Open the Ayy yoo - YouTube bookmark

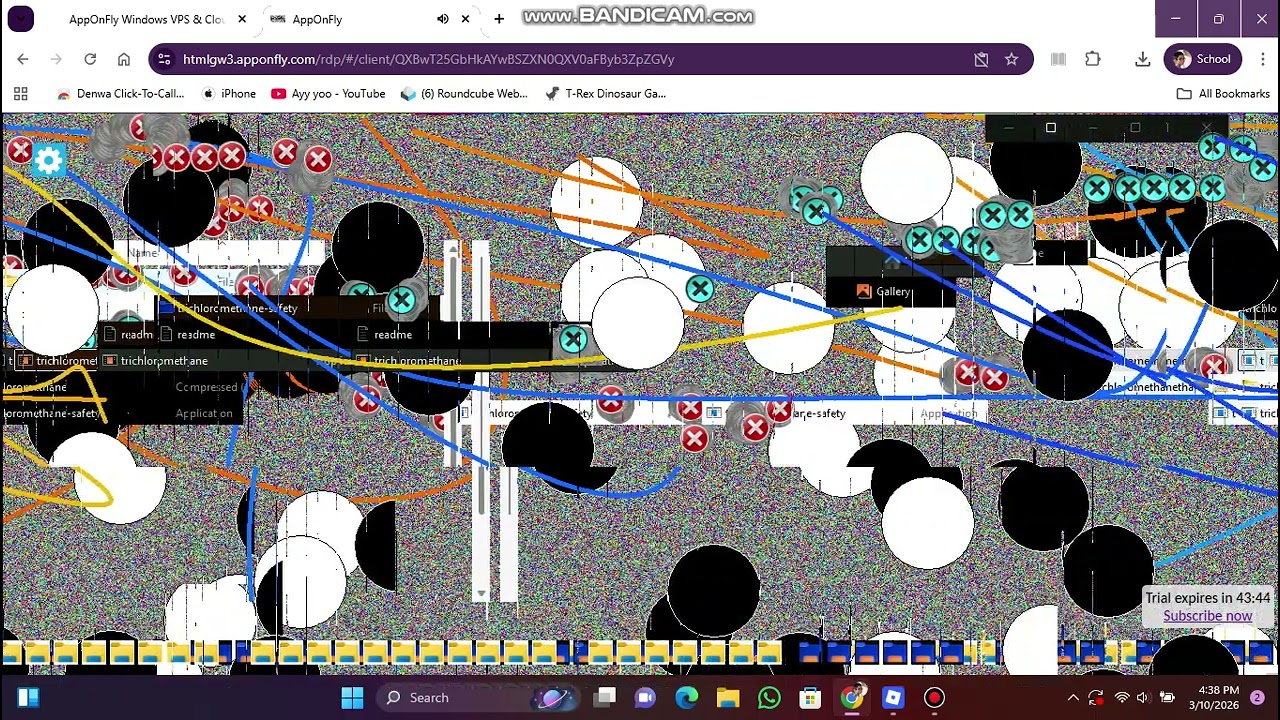click(x=328, y=94)
